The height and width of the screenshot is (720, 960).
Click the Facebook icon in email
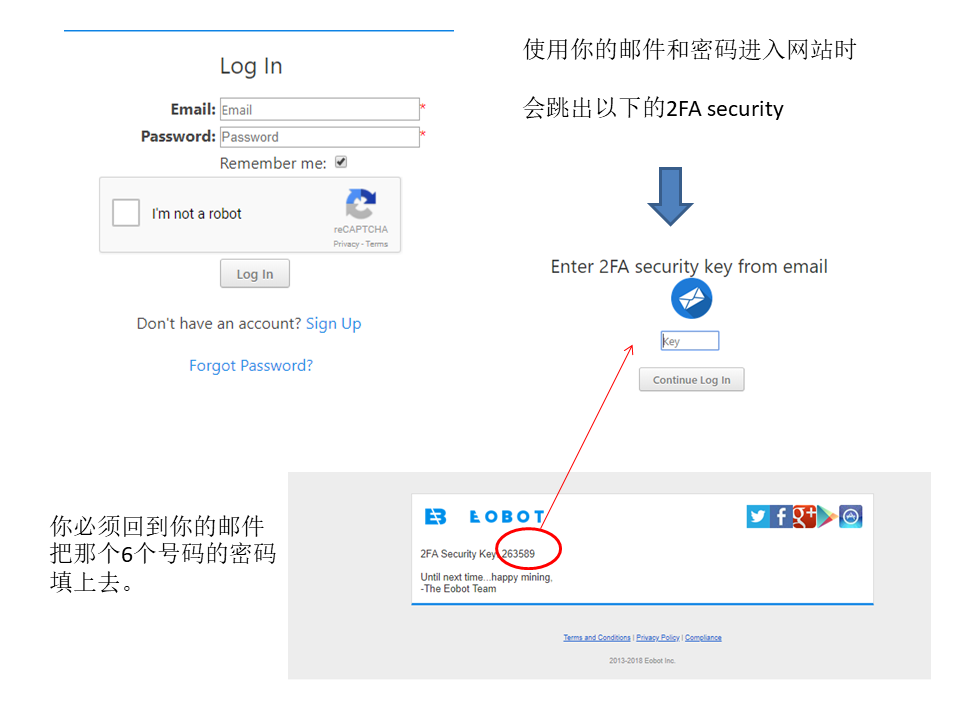[x=781, y=517]
